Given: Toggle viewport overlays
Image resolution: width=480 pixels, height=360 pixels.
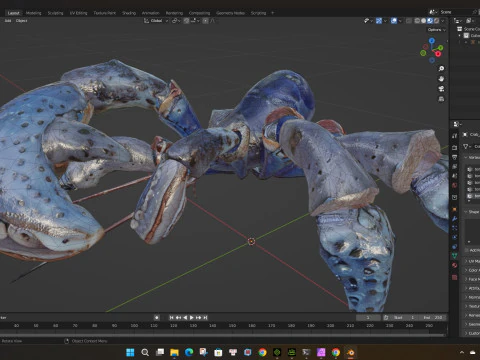Looking at the screenshot, I should [394, 21].
